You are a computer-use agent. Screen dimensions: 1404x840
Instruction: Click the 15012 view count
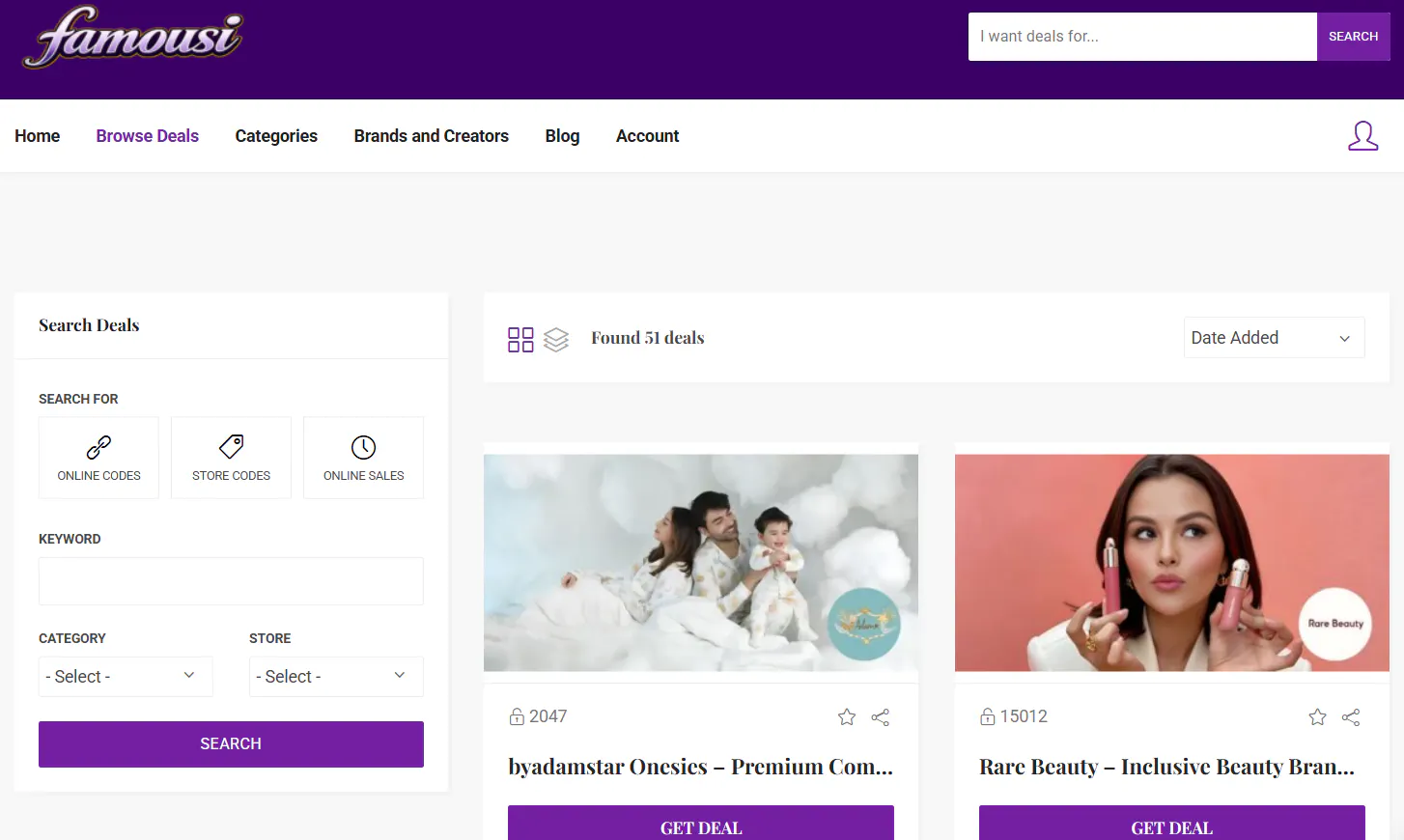tap(1024, 716)
